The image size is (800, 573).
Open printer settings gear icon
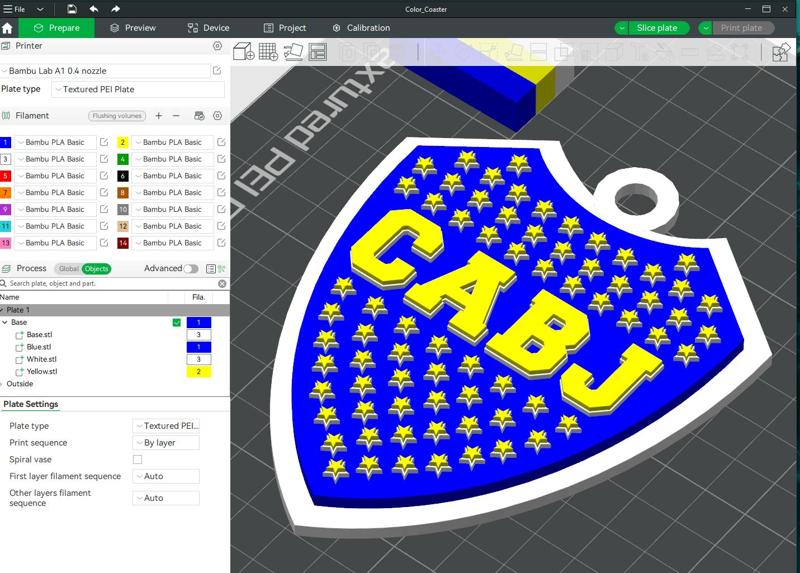(217, 46)
